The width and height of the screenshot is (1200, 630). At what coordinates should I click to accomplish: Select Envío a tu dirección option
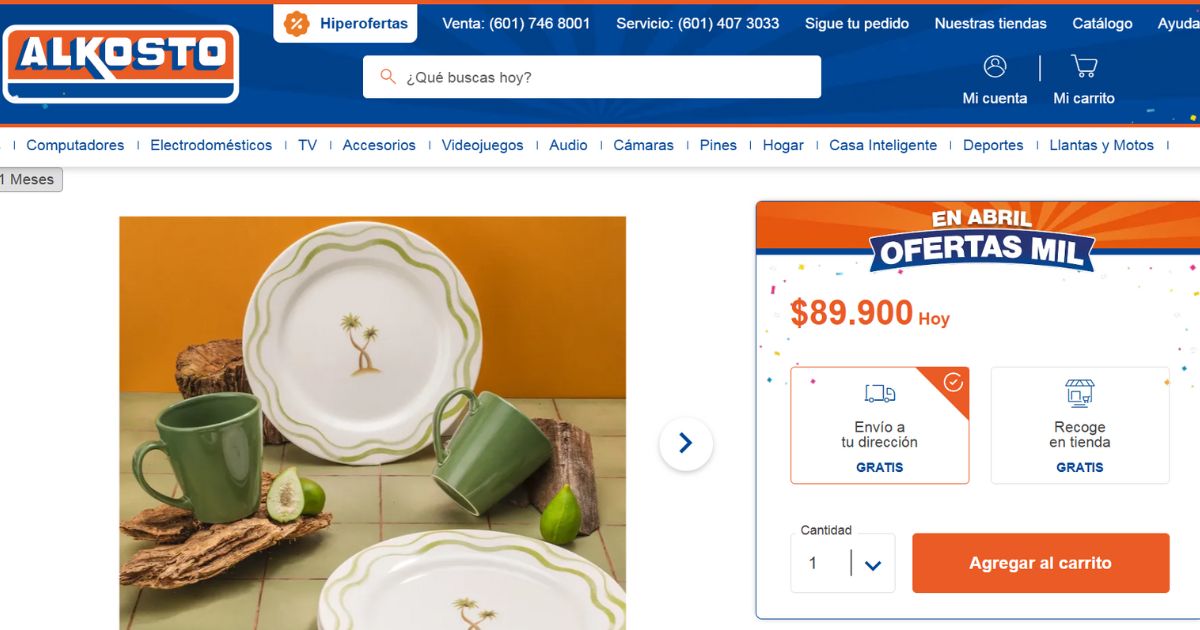tap(880, 426)
